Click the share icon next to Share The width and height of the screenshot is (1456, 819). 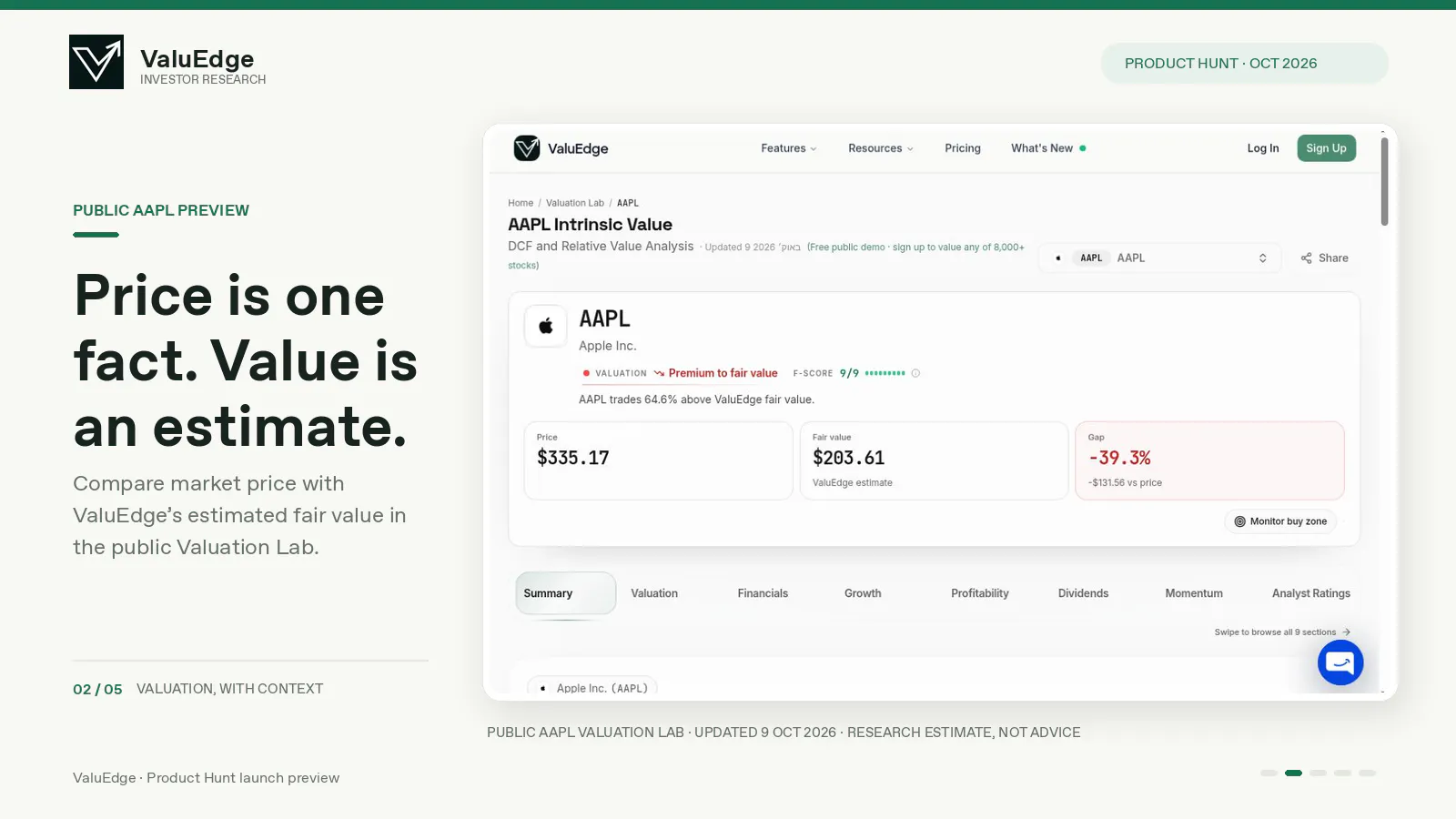[x=1307, y=258]
